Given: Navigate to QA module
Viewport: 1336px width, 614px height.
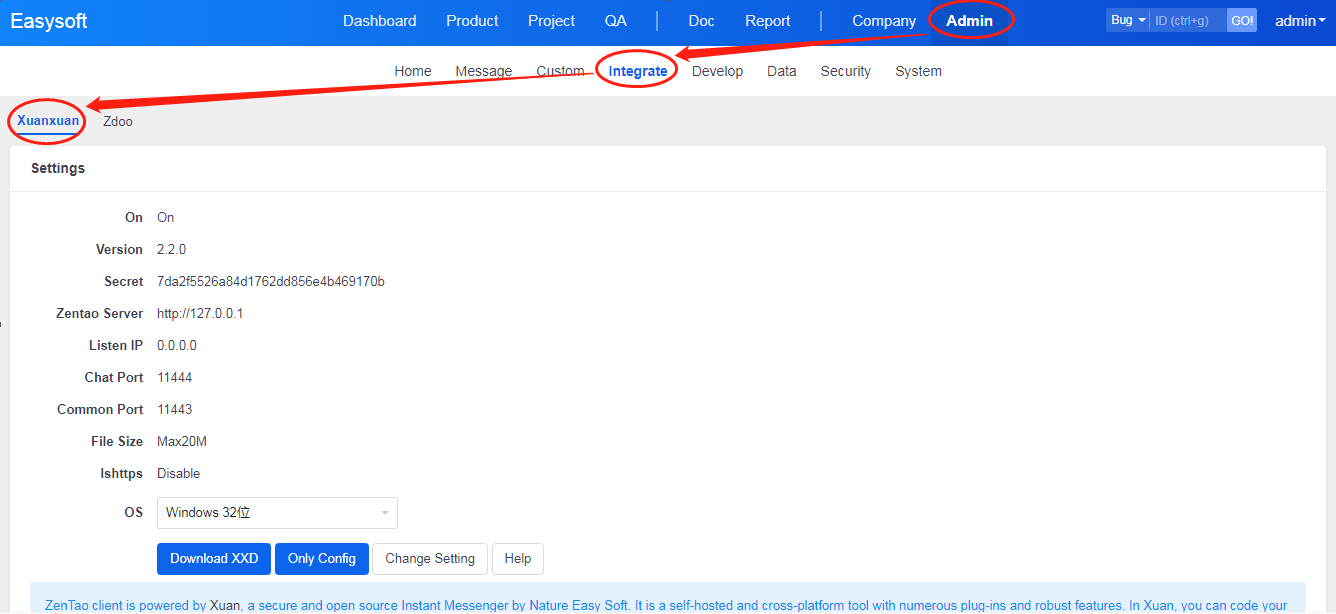Looking at the screenshot, I should [x=615, y=21].
